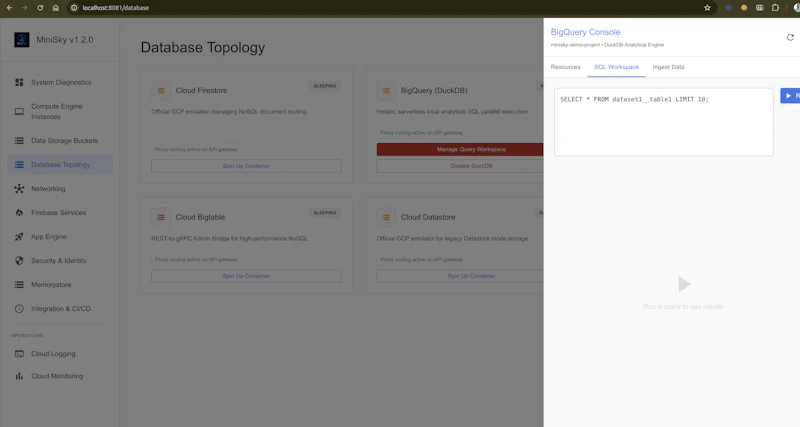Open Firebase Services in the sidebar
Image resolution: width=800 pixels, height=427 pixels.
[60, 213]
